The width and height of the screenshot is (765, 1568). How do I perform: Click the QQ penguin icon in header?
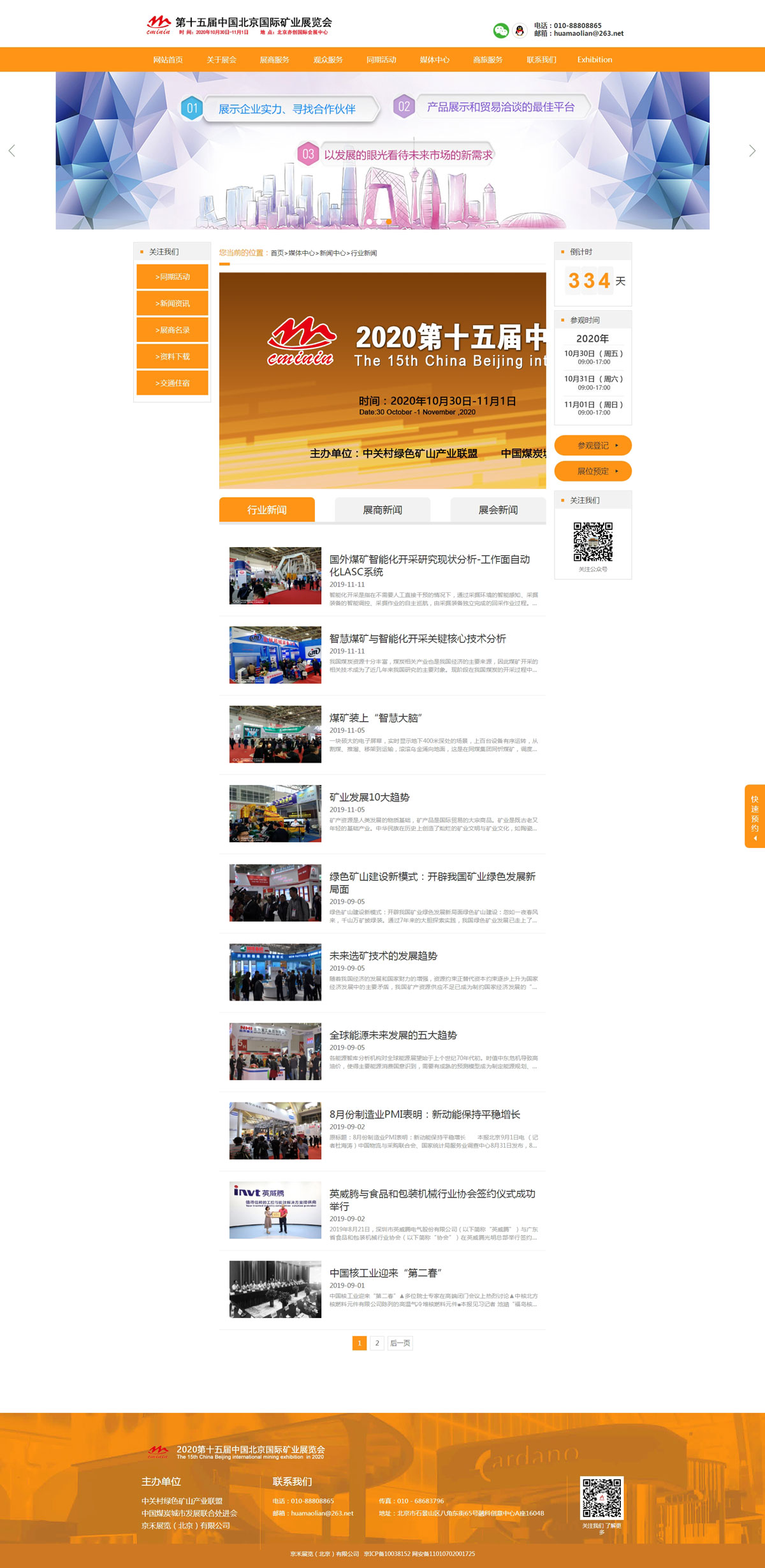point(520,30)
